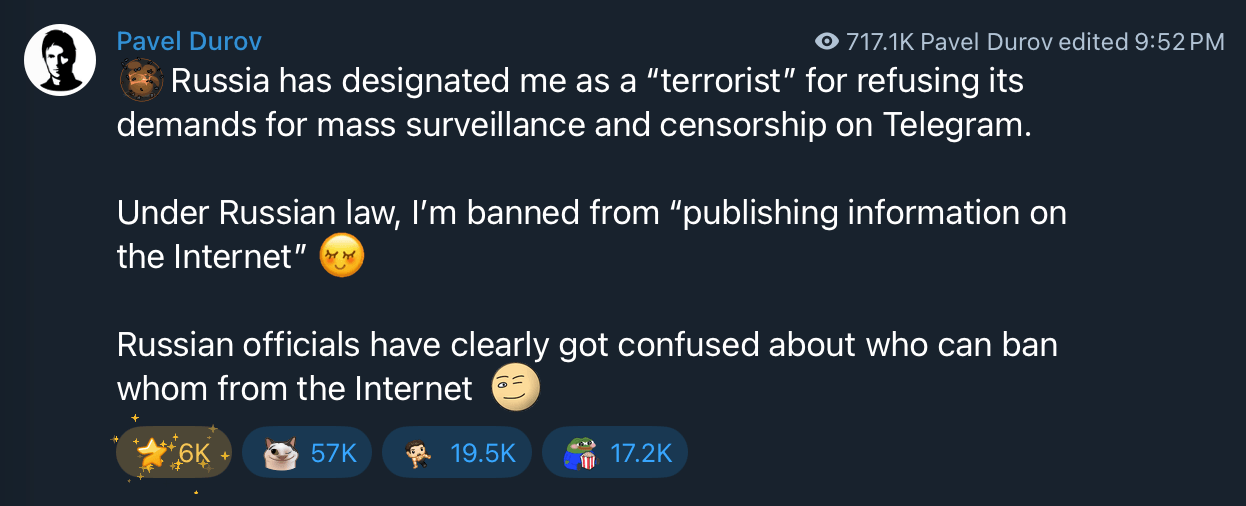This screenshot has width=1246, height=506.
Task: Toggle the 17.2K reaction count
Action: 615,453
